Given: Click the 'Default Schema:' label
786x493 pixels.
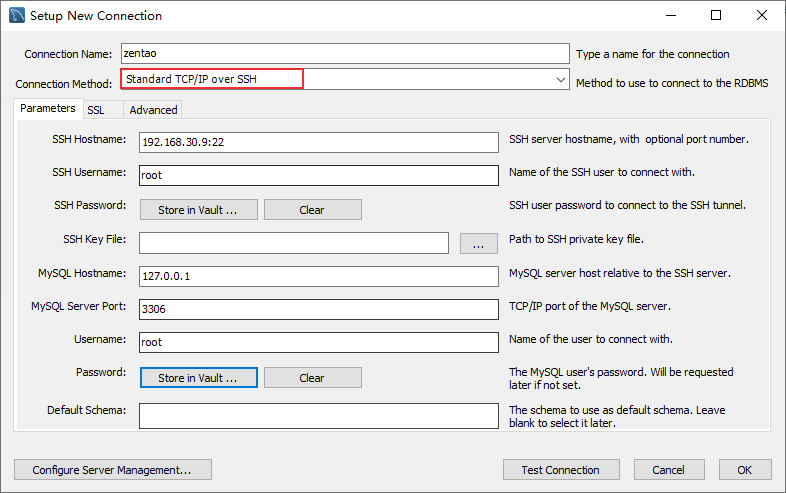Looking at the screenshot, I should [87, 410].
